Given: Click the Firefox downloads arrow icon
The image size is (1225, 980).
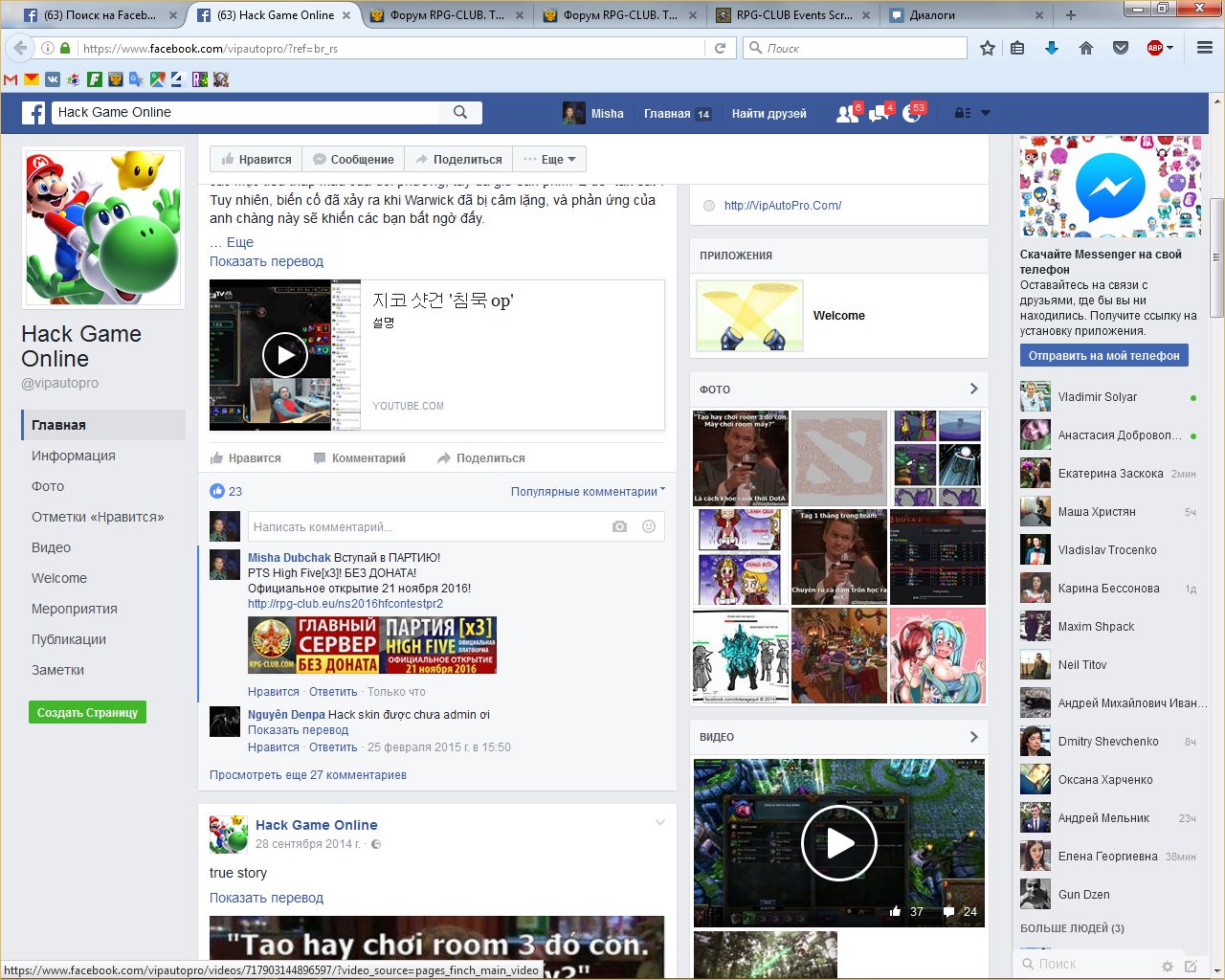Looking at the screenshot, I should click(x=1051, y=48).
